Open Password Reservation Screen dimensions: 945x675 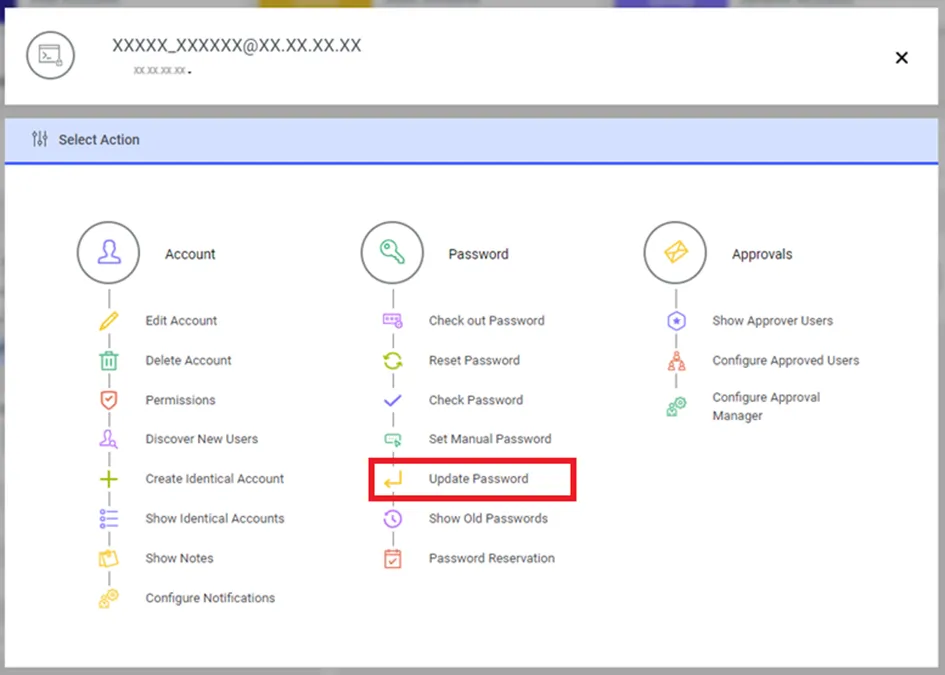pos(492,558)
